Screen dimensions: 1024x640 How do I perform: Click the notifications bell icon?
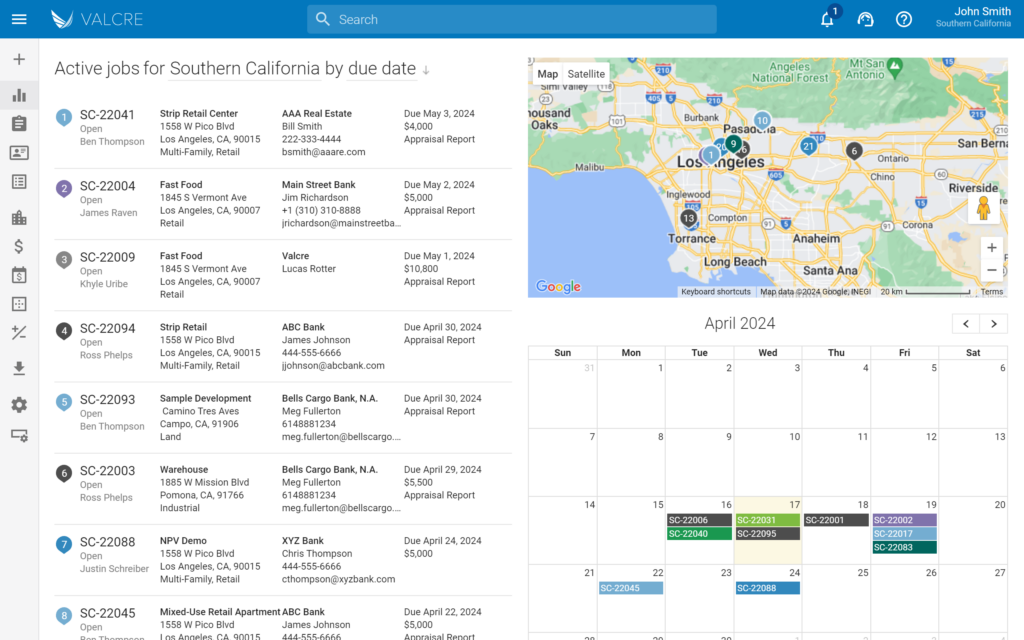(x=827, y=19)
